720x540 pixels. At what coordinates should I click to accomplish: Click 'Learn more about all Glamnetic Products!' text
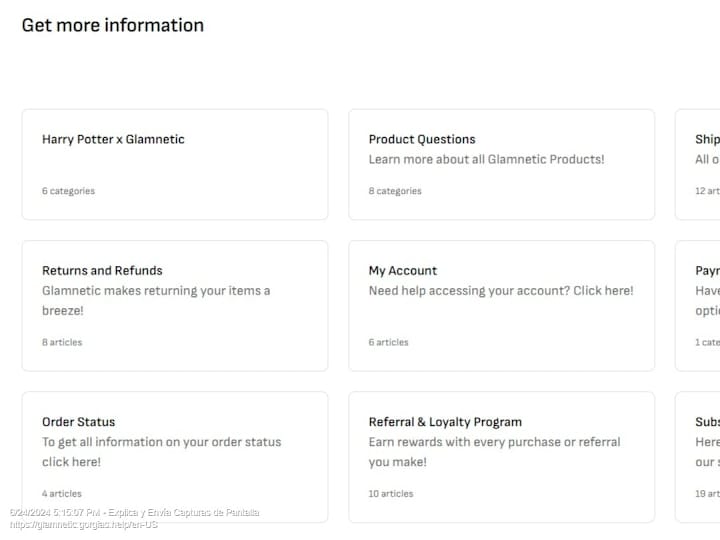click(486, 159)
